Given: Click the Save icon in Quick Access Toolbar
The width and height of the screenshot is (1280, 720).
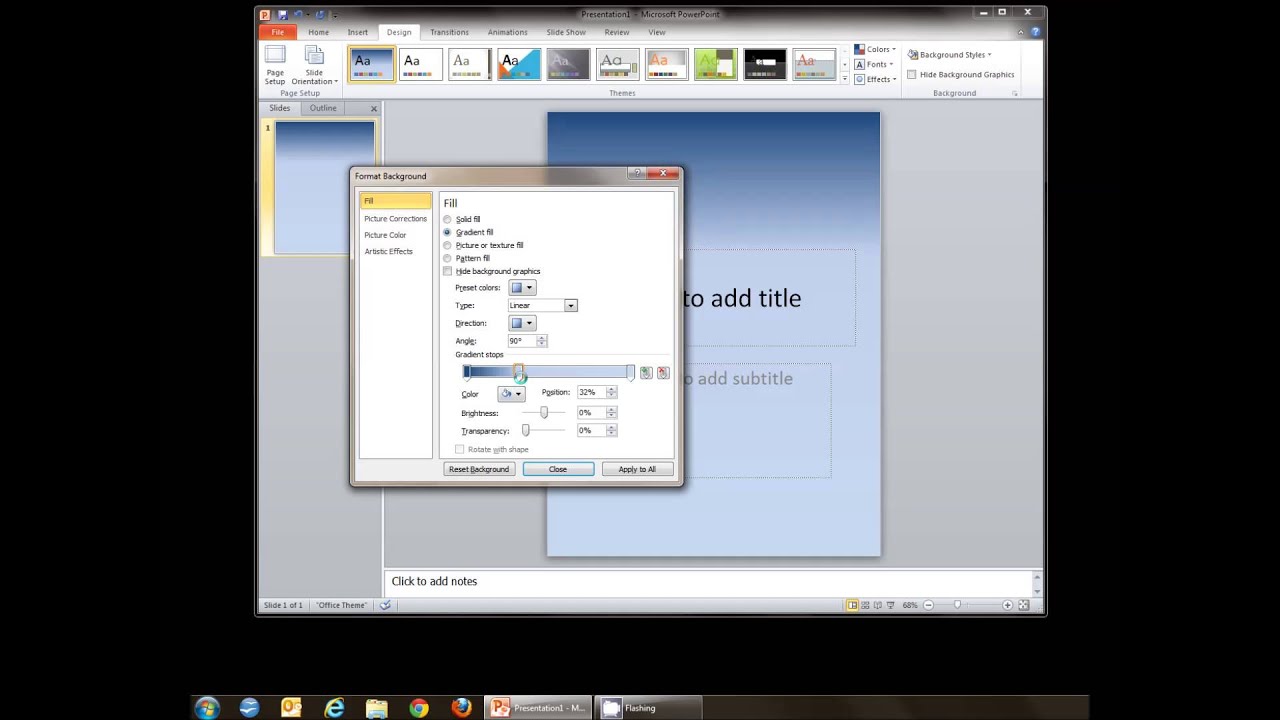Looking at the screenshot, I should (283, 14).
